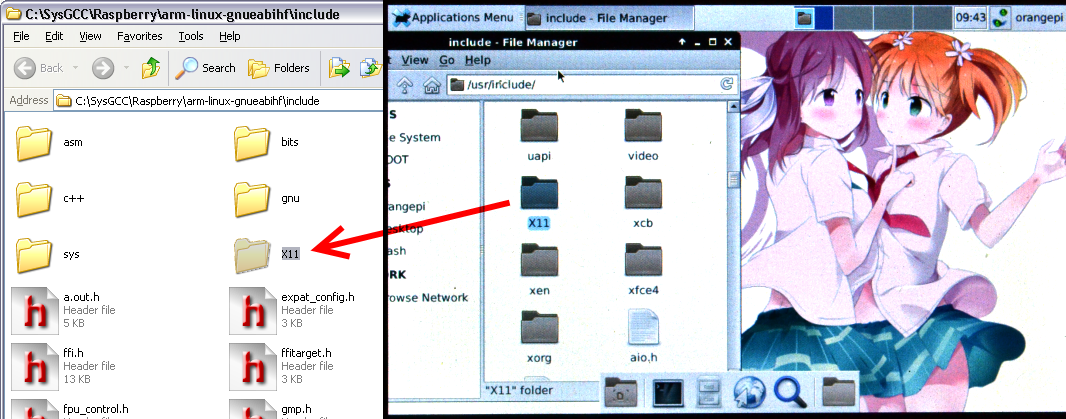Open Go menu in Linux File Manager

(x=447, y=60)
